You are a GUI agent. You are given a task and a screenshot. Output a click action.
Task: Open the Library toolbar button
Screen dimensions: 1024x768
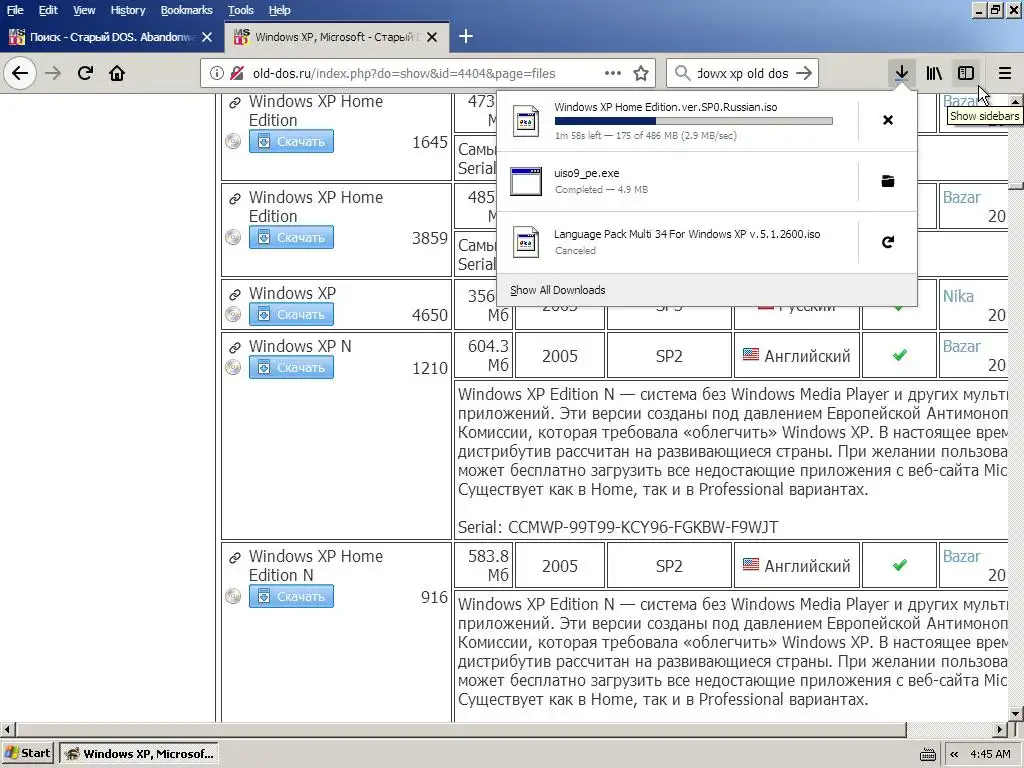click(x=934, y=73)
